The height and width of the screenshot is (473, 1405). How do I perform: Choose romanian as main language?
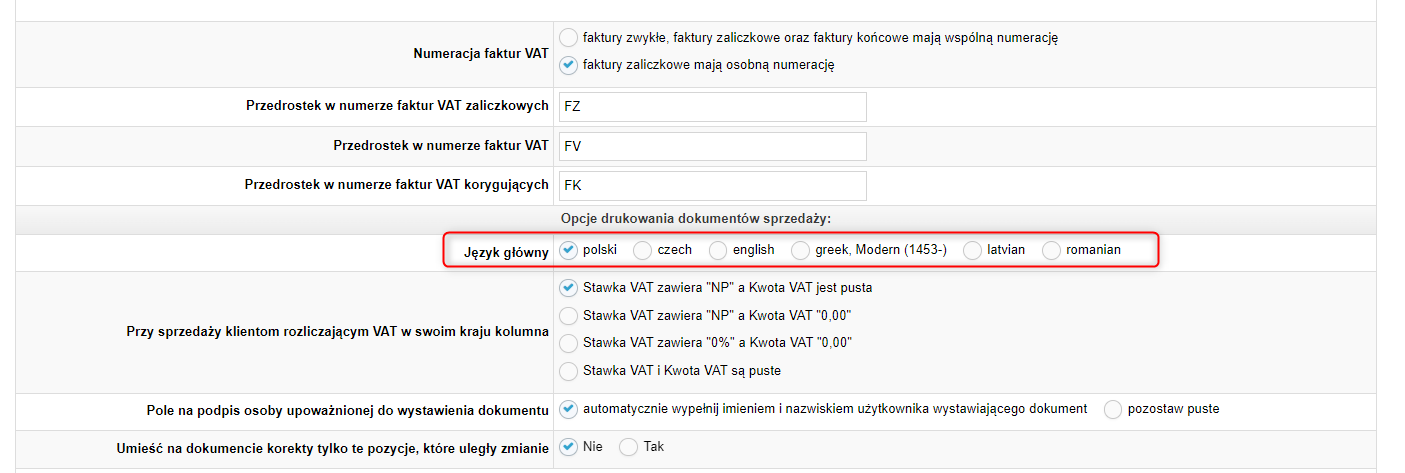coord(1051,250)
